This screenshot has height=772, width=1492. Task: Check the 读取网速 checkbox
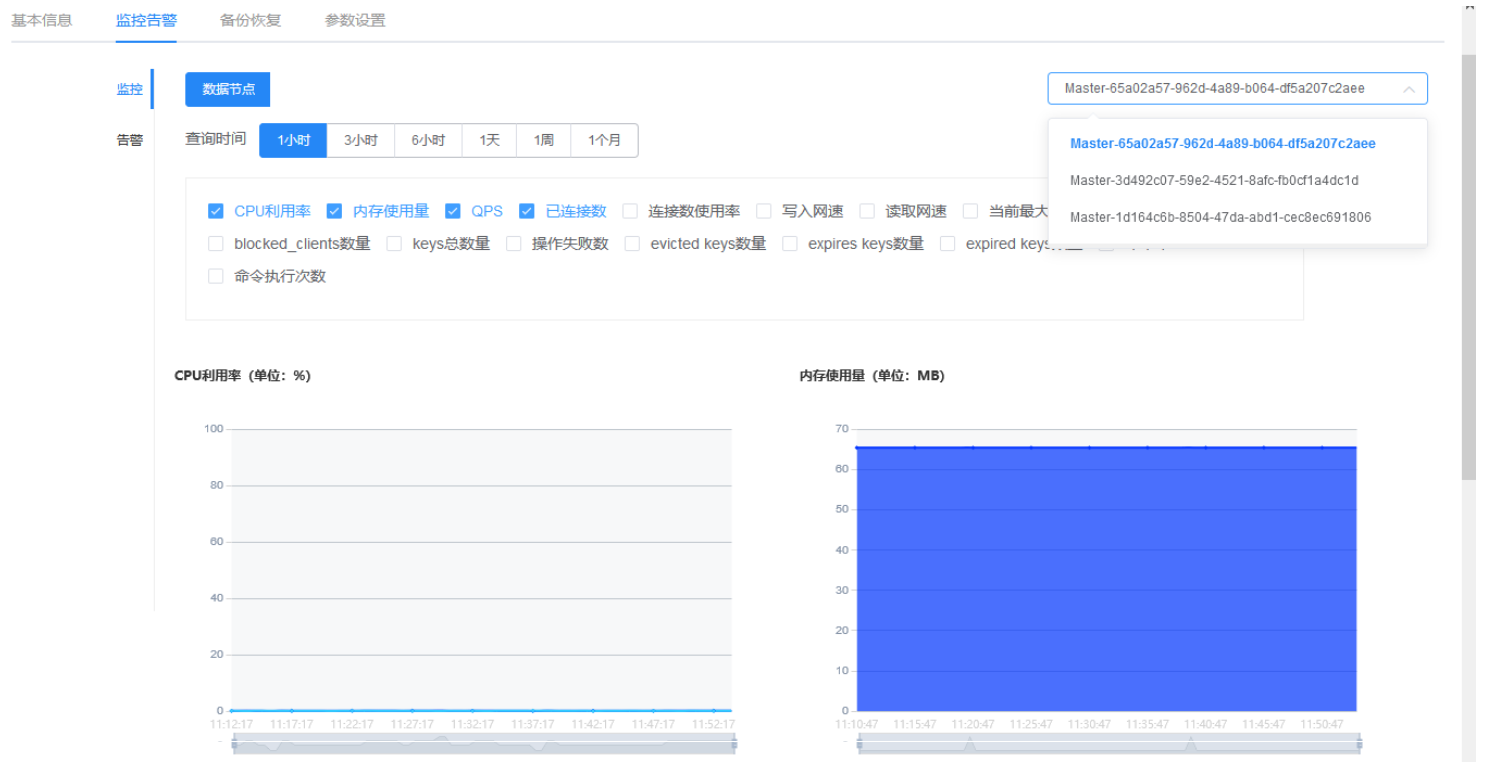coord(867,211)
